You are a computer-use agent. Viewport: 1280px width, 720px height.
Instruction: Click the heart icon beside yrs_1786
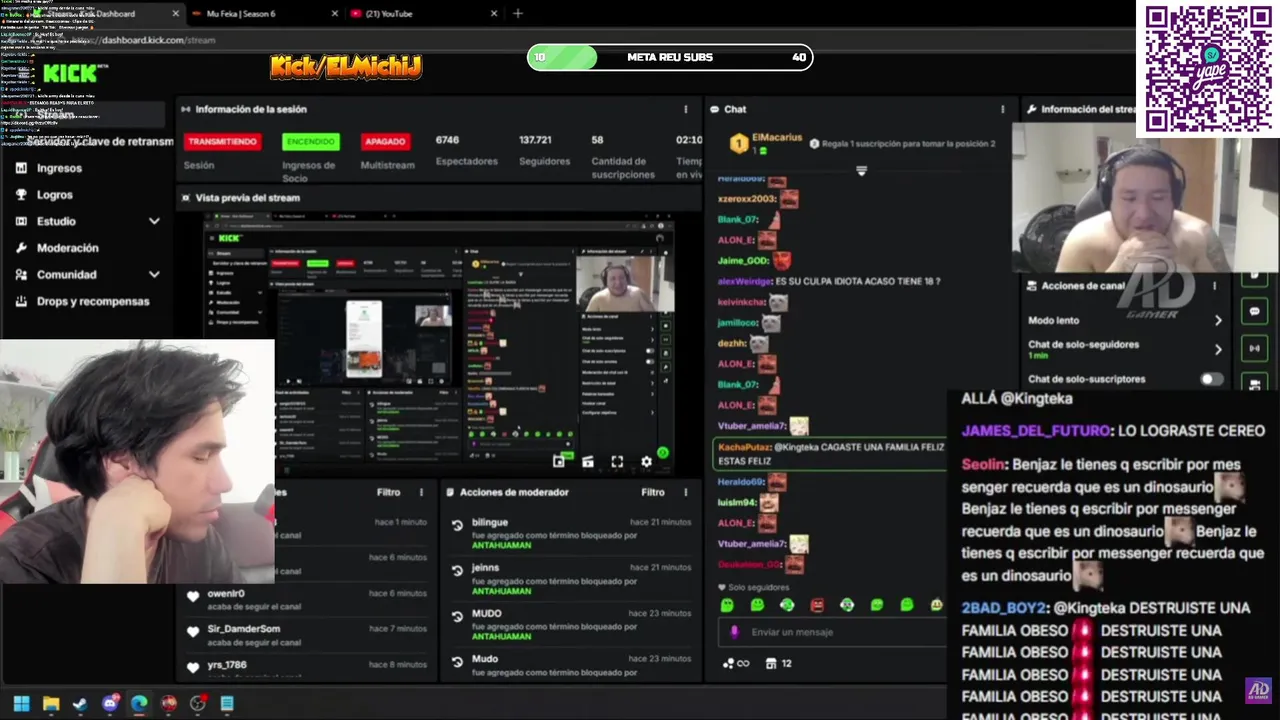(193, 667)
